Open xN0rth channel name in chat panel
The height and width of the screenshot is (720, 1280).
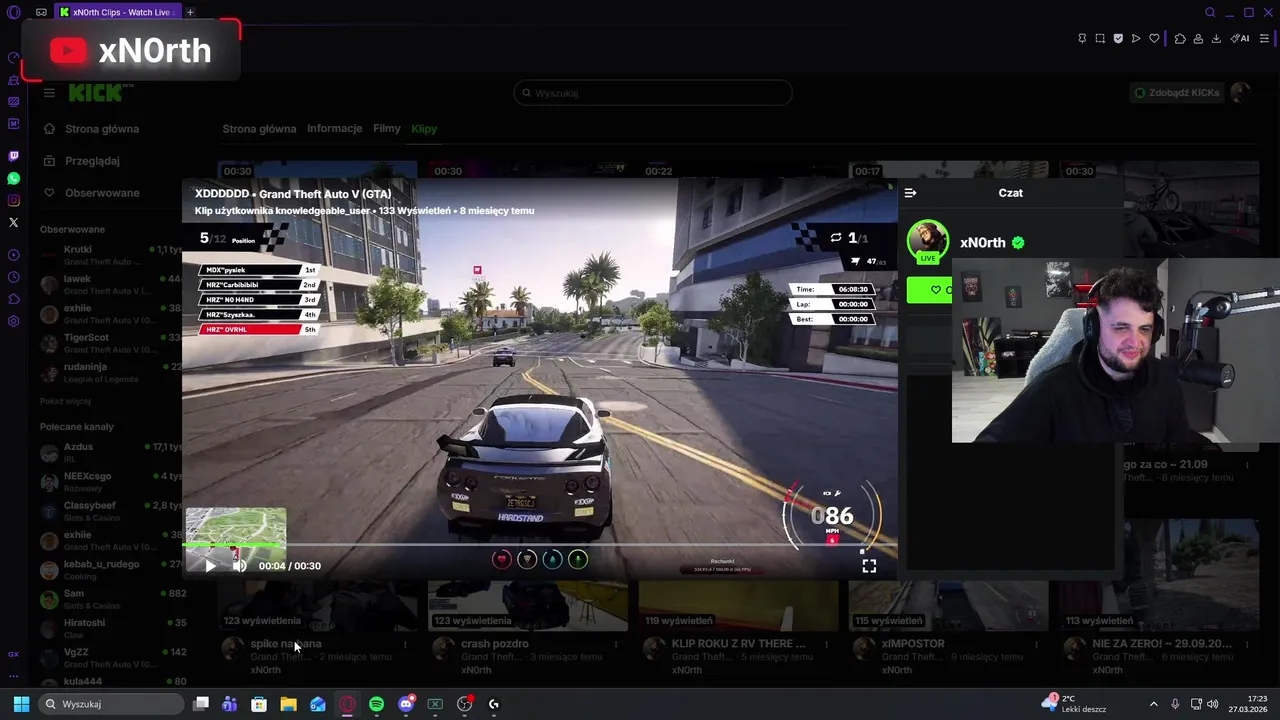983,243
